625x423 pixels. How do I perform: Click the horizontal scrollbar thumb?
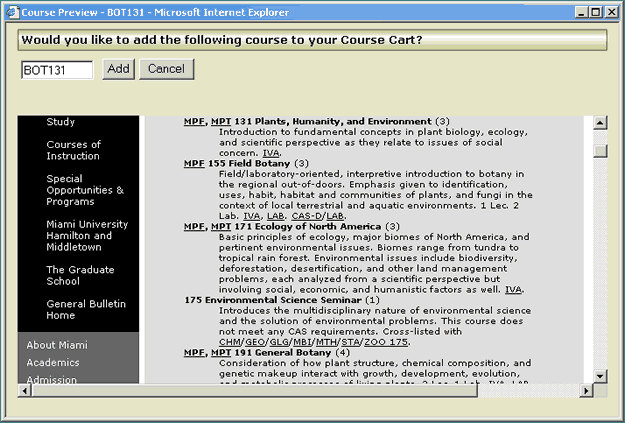click(x=255, y=391)
